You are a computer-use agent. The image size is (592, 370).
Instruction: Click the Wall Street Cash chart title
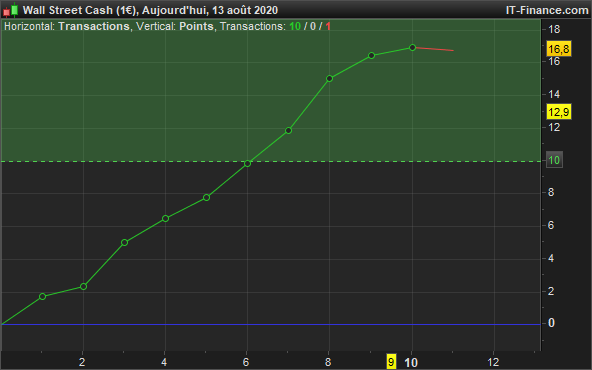pyautogui.click(x=150, y=10)
